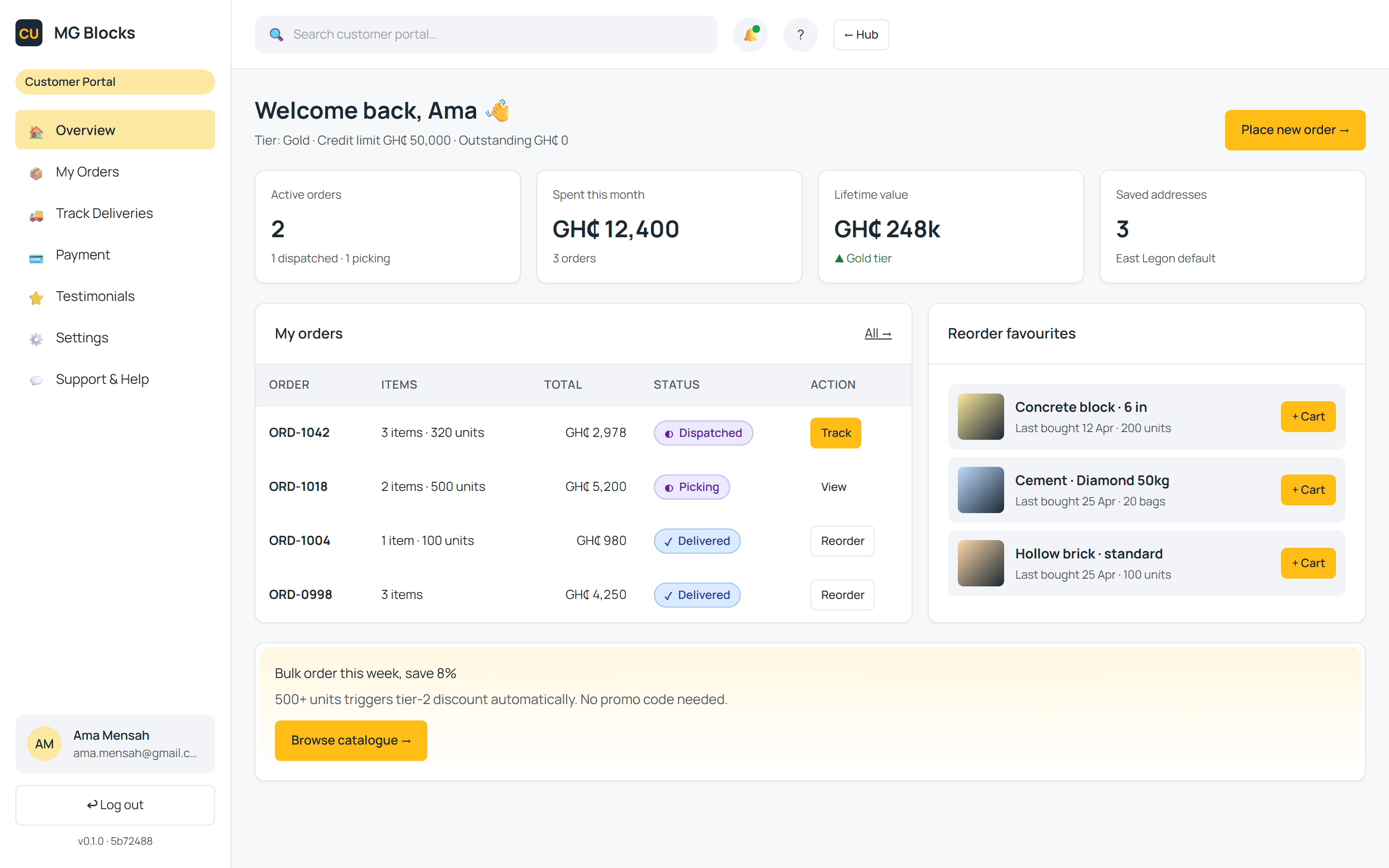This screenshot has height=868, width=1389.
Task: Click the Testimonials star icon
Action: (36, 298)
